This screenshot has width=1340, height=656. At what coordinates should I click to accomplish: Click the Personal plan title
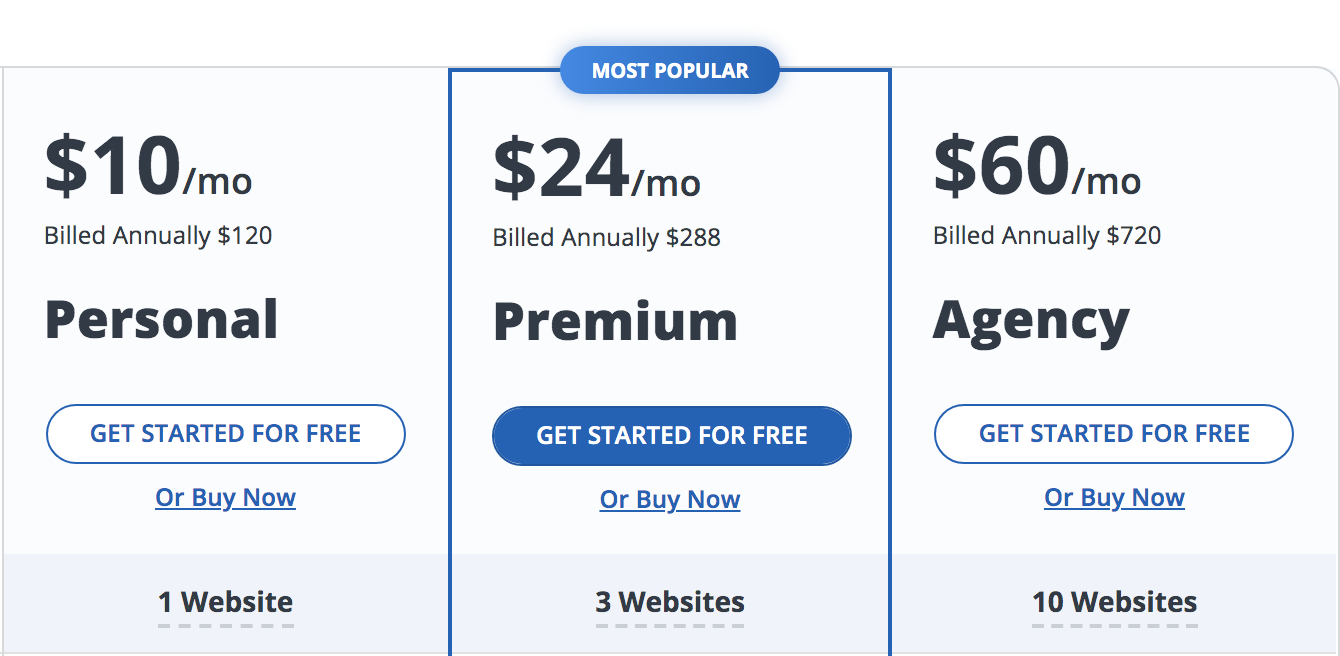(162, 319)
